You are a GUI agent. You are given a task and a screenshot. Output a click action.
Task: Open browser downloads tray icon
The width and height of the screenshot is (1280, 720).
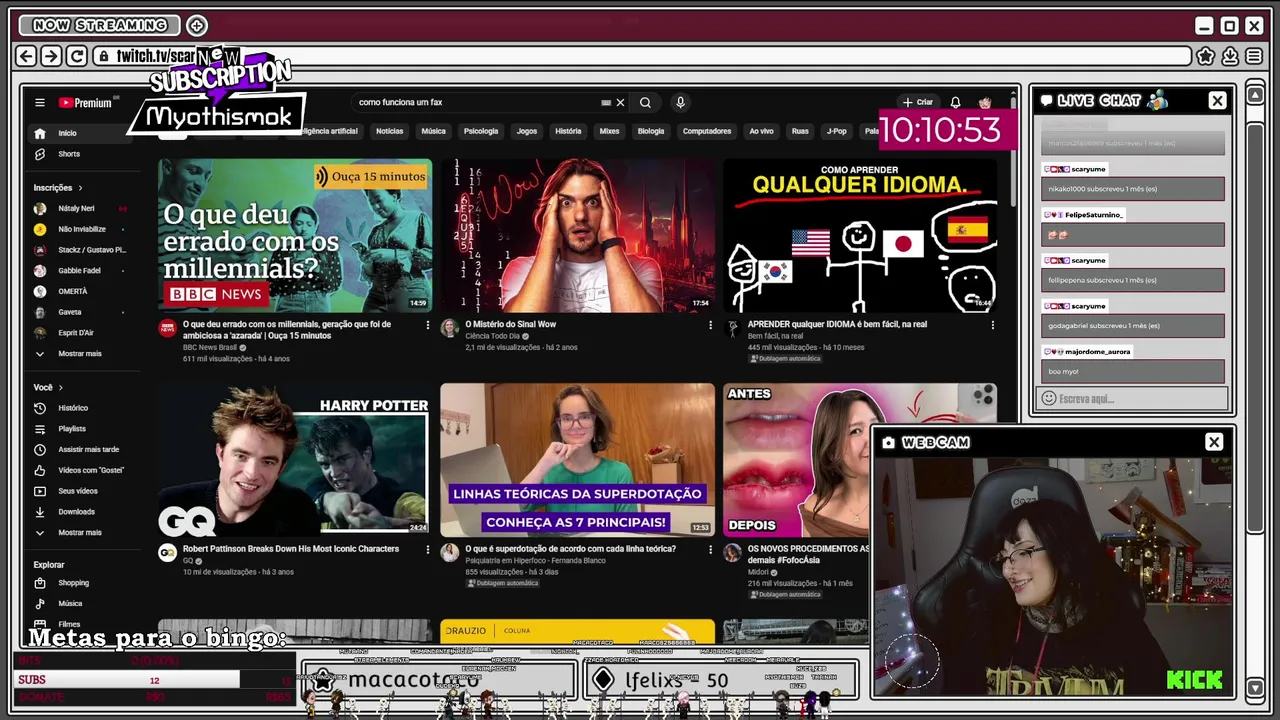[1230, 56]
